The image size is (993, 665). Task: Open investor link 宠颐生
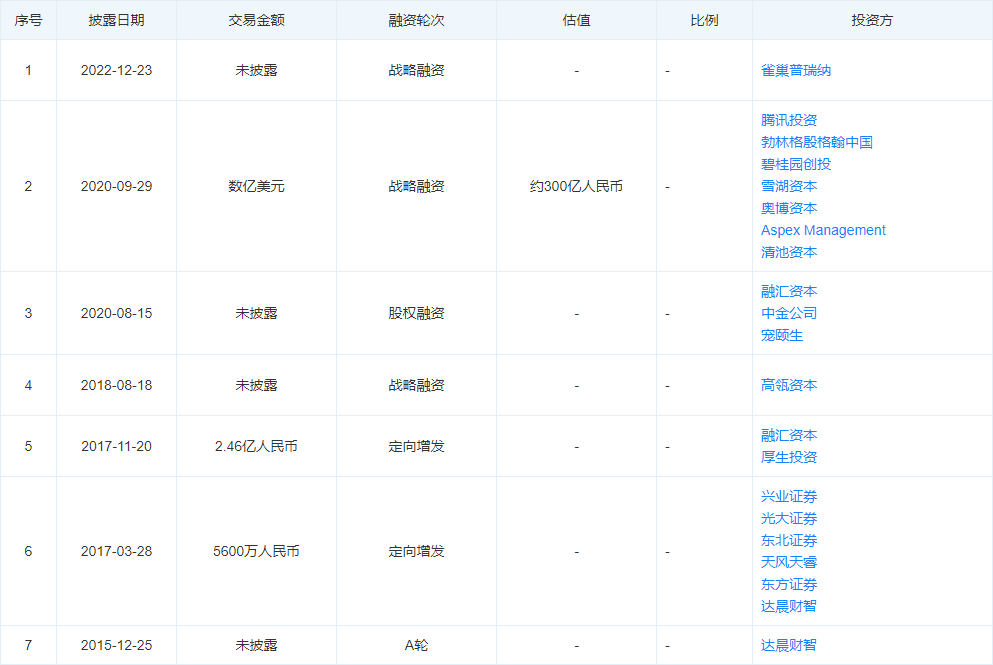click(781, 336)
